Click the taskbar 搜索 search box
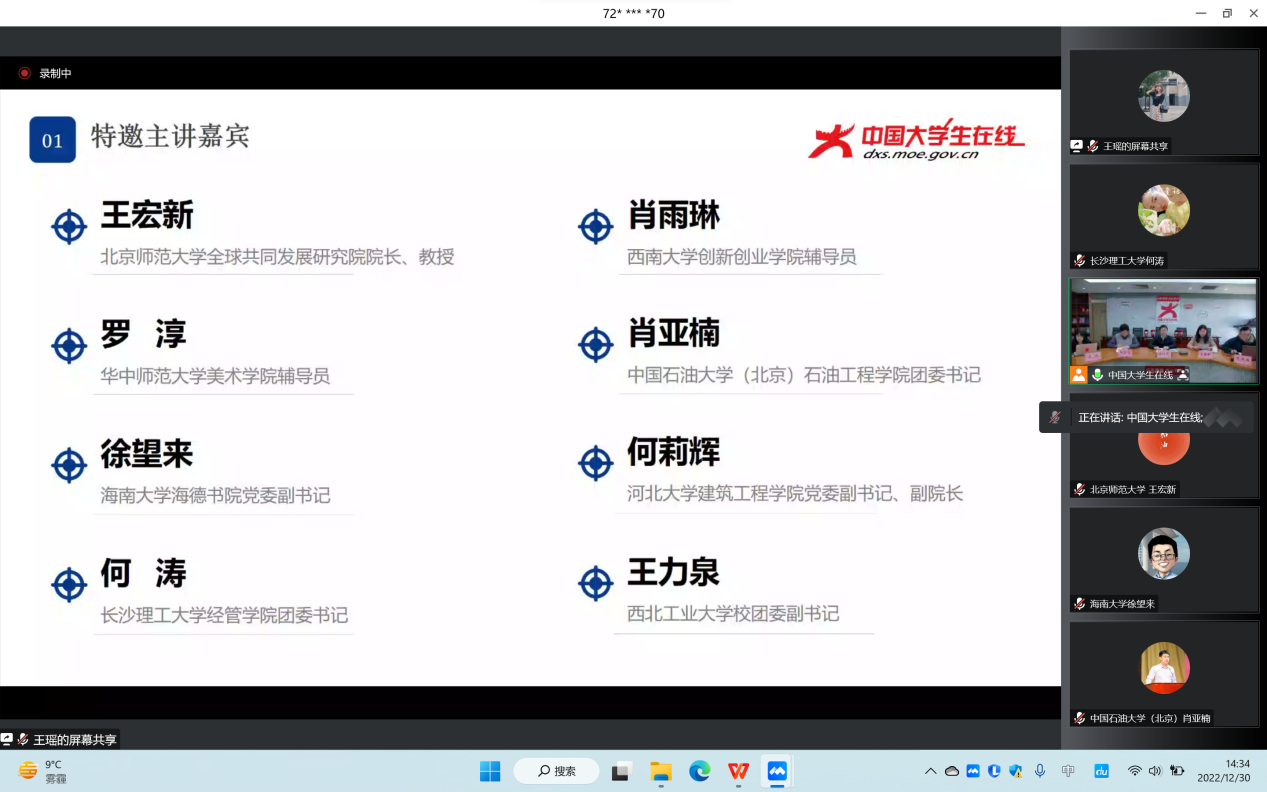 (557, 771)
